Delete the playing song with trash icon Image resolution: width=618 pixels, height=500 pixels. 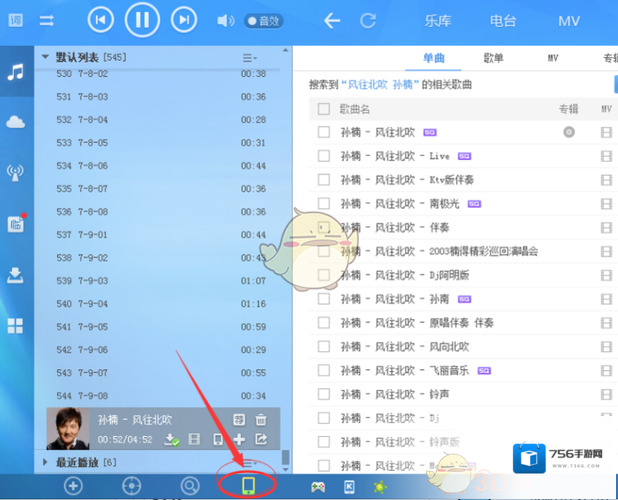pyautogui.click(x=261, y=420)
